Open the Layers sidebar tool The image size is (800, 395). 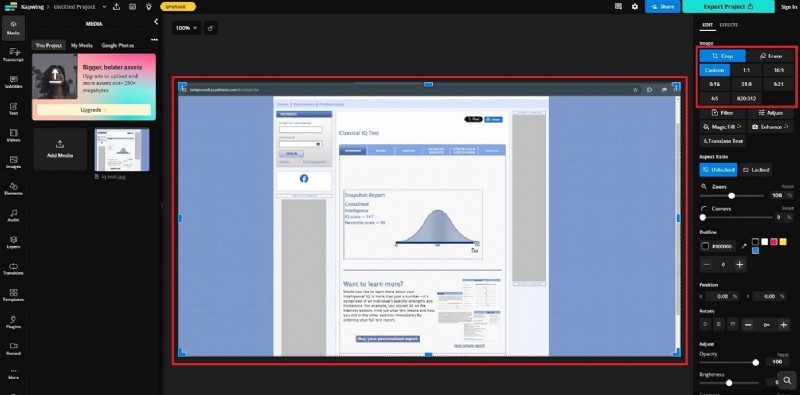(x=13, y=242)
